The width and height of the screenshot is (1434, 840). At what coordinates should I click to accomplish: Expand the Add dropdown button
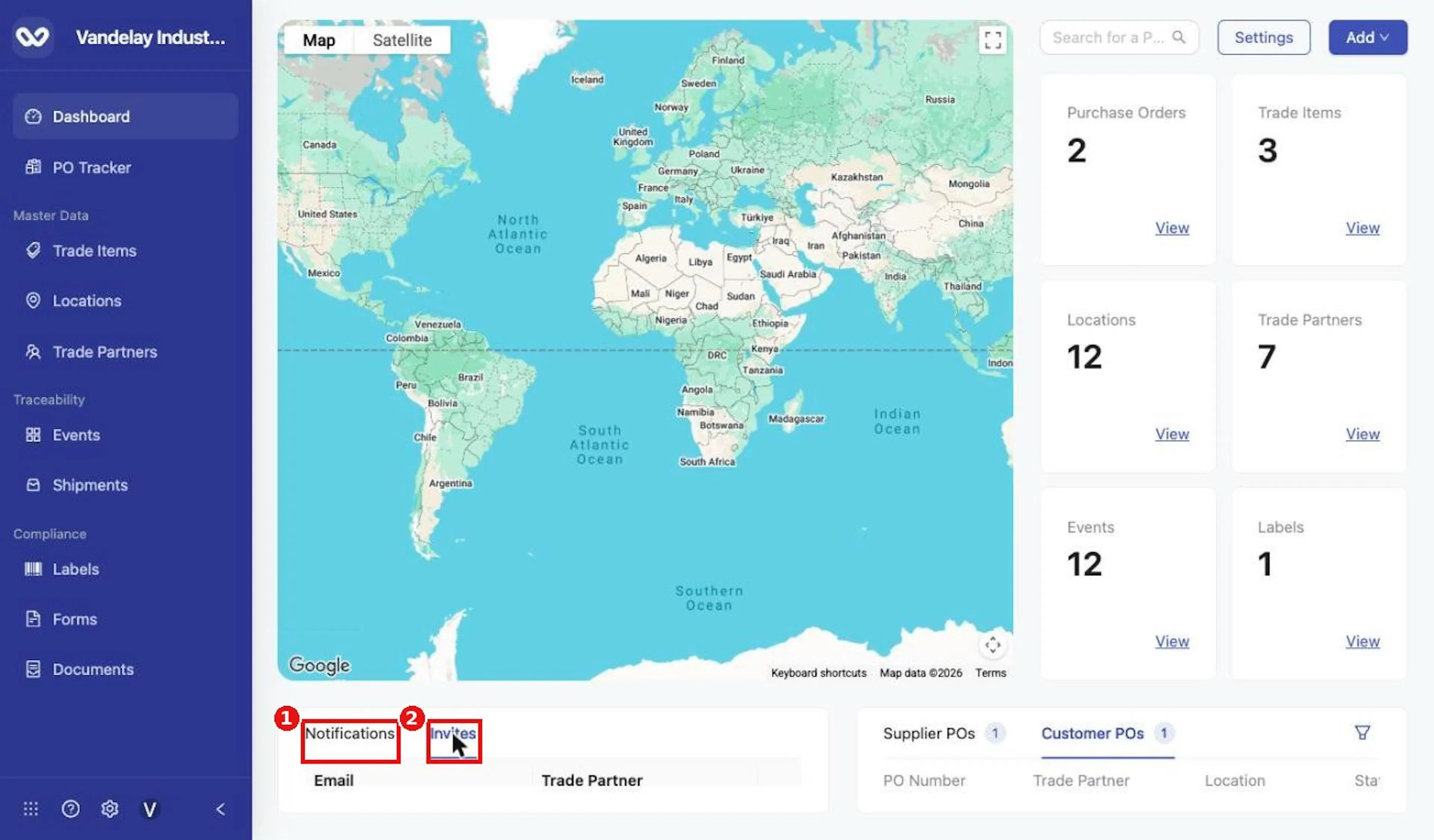tap(1368, 38)
